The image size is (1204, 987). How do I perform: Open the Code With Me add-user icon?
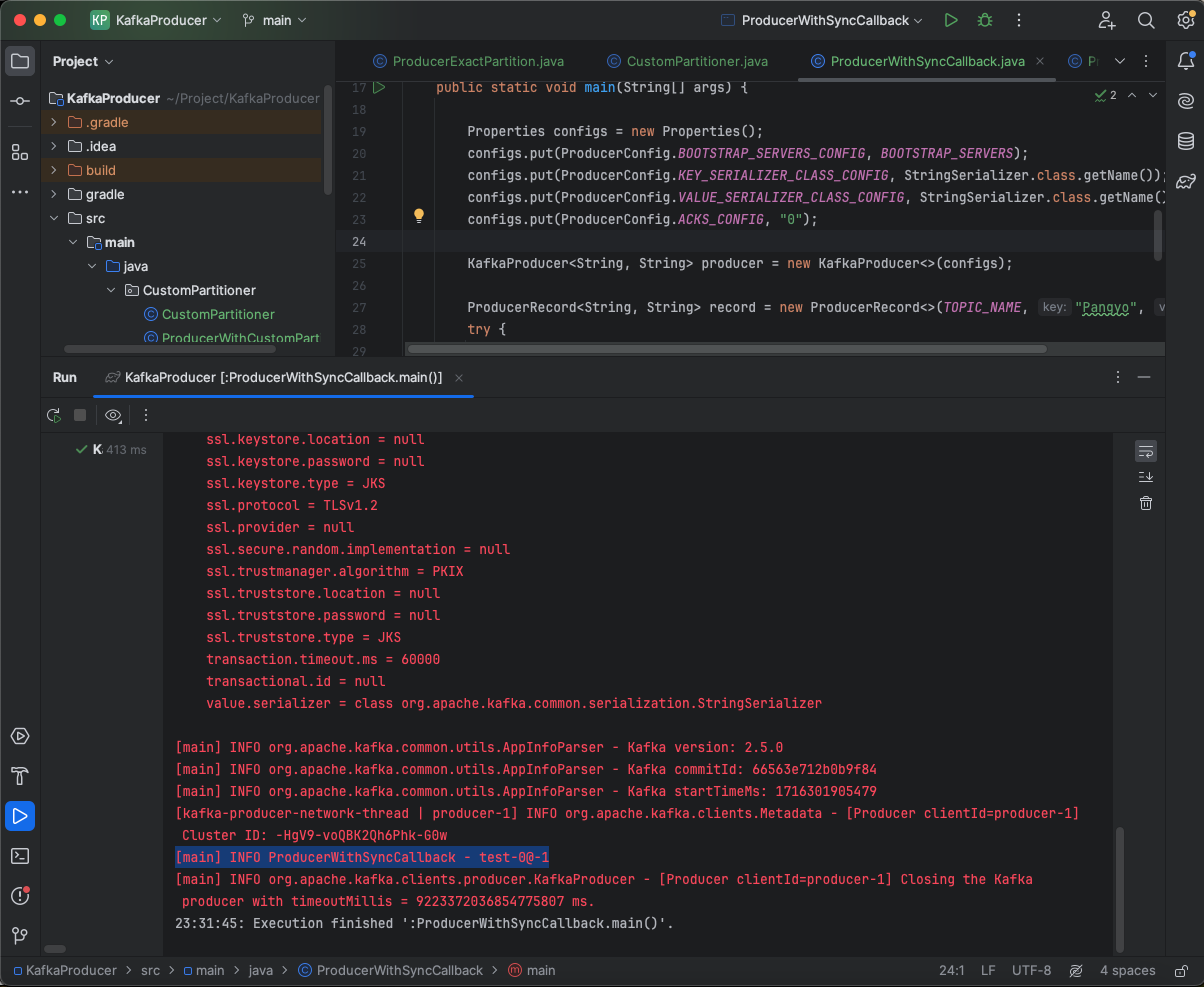tap(1107, 20)
